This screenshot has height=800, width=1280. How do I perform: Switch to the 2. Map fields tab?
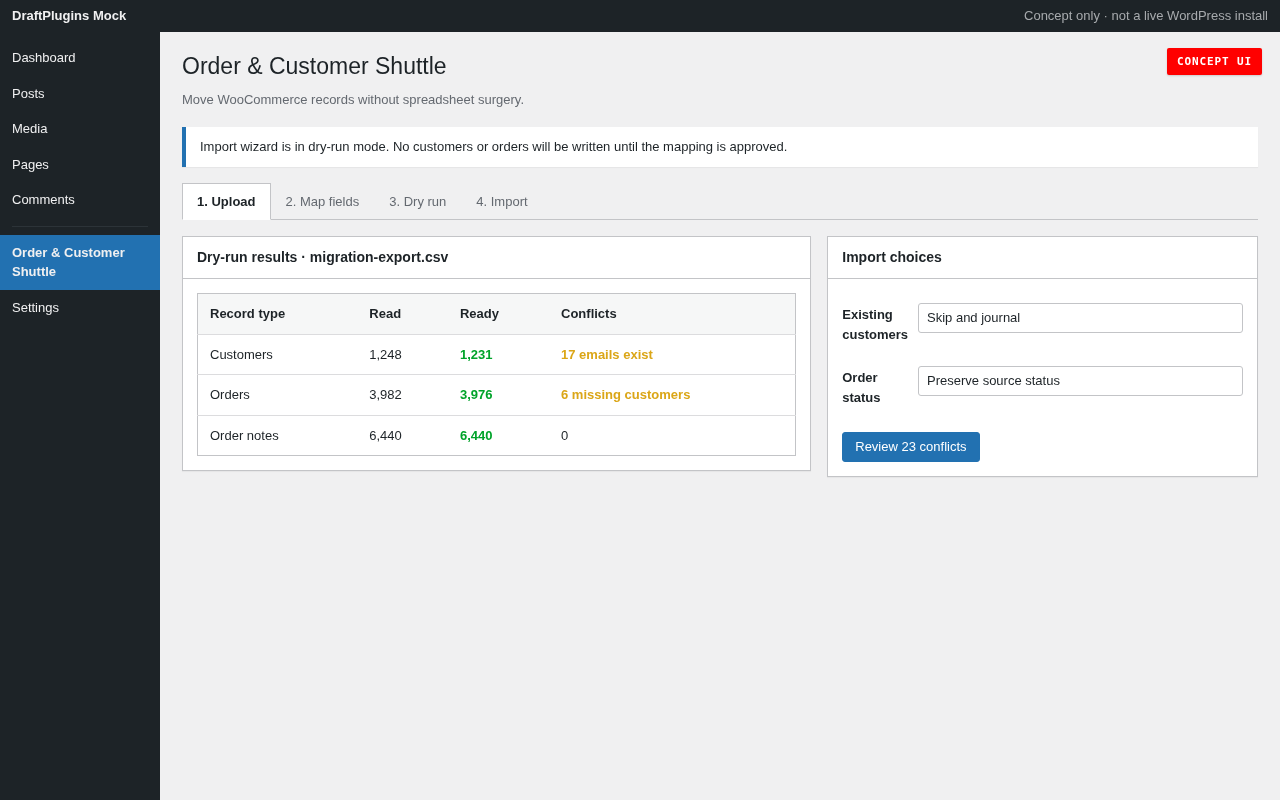tap(322, 202)
